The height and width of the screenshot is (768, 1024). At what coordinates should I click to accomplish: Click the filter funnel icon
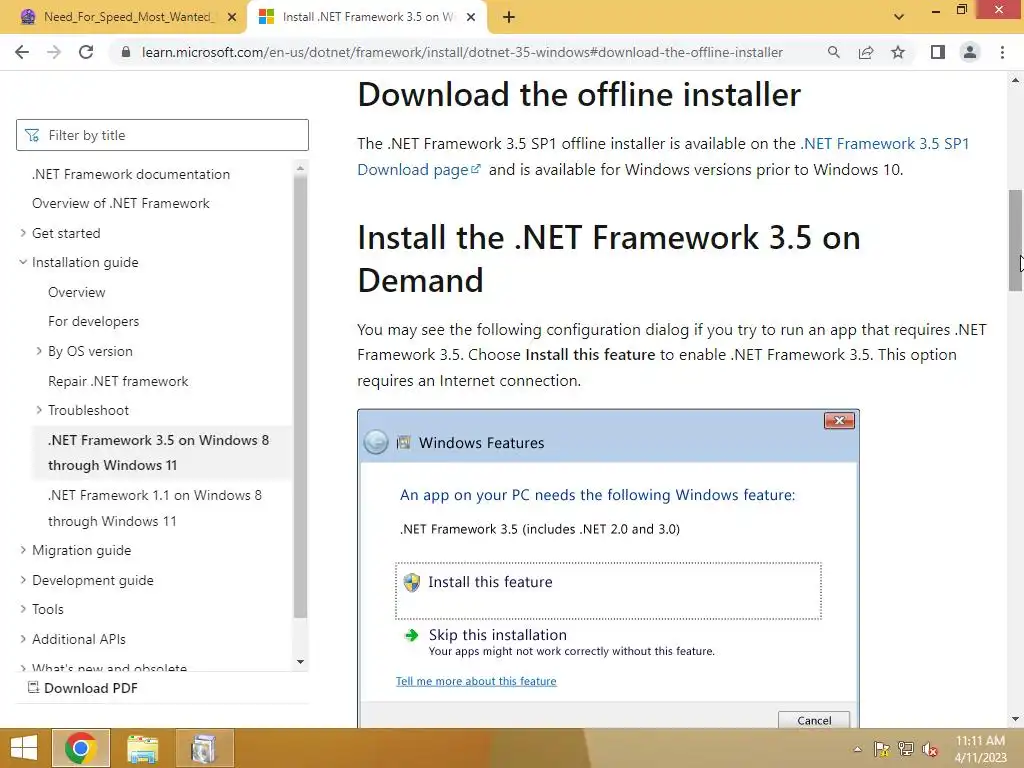click(32, 135)
